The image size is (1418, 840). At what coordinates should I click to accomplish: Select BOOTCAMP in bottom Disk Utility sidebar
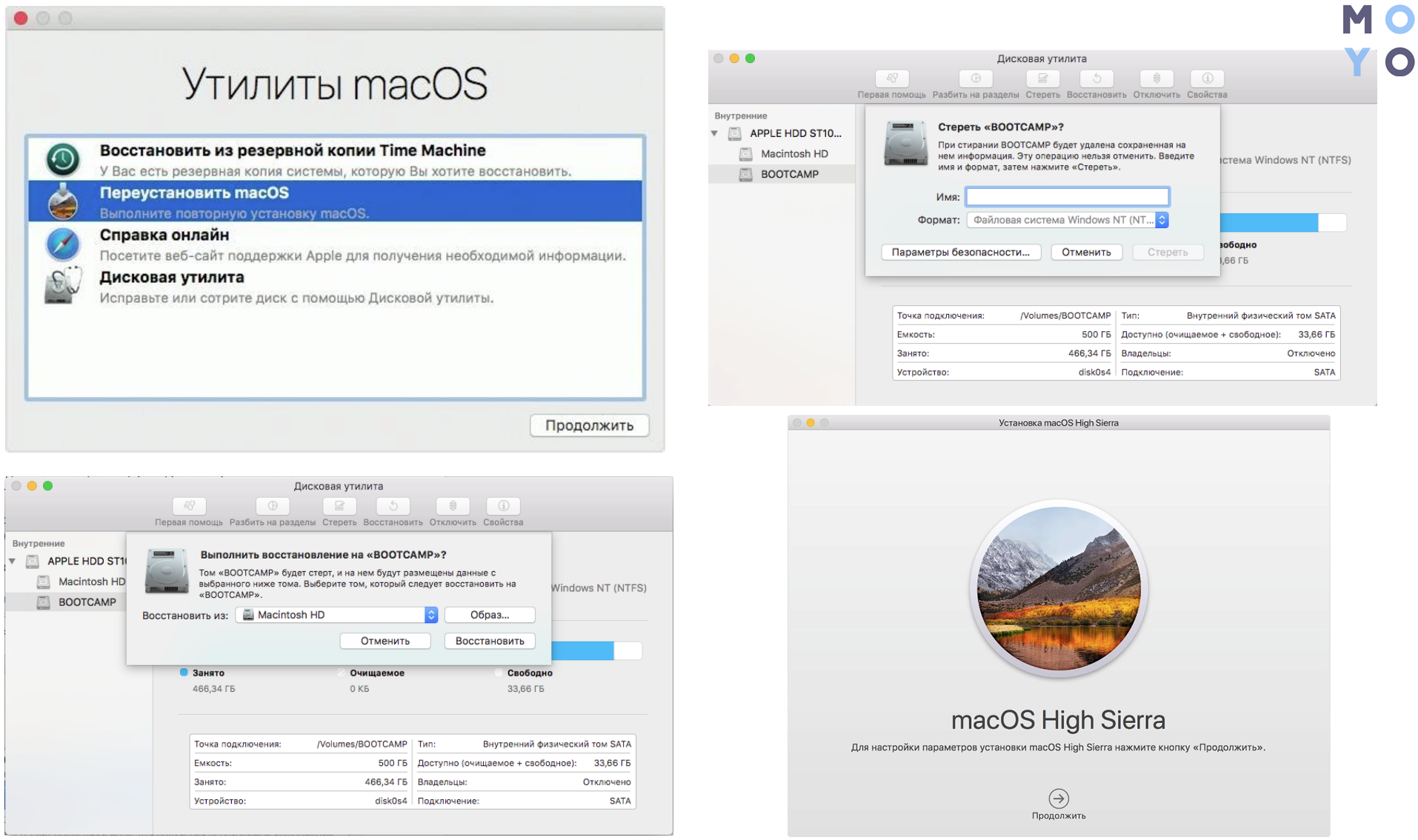click(67, 602)
